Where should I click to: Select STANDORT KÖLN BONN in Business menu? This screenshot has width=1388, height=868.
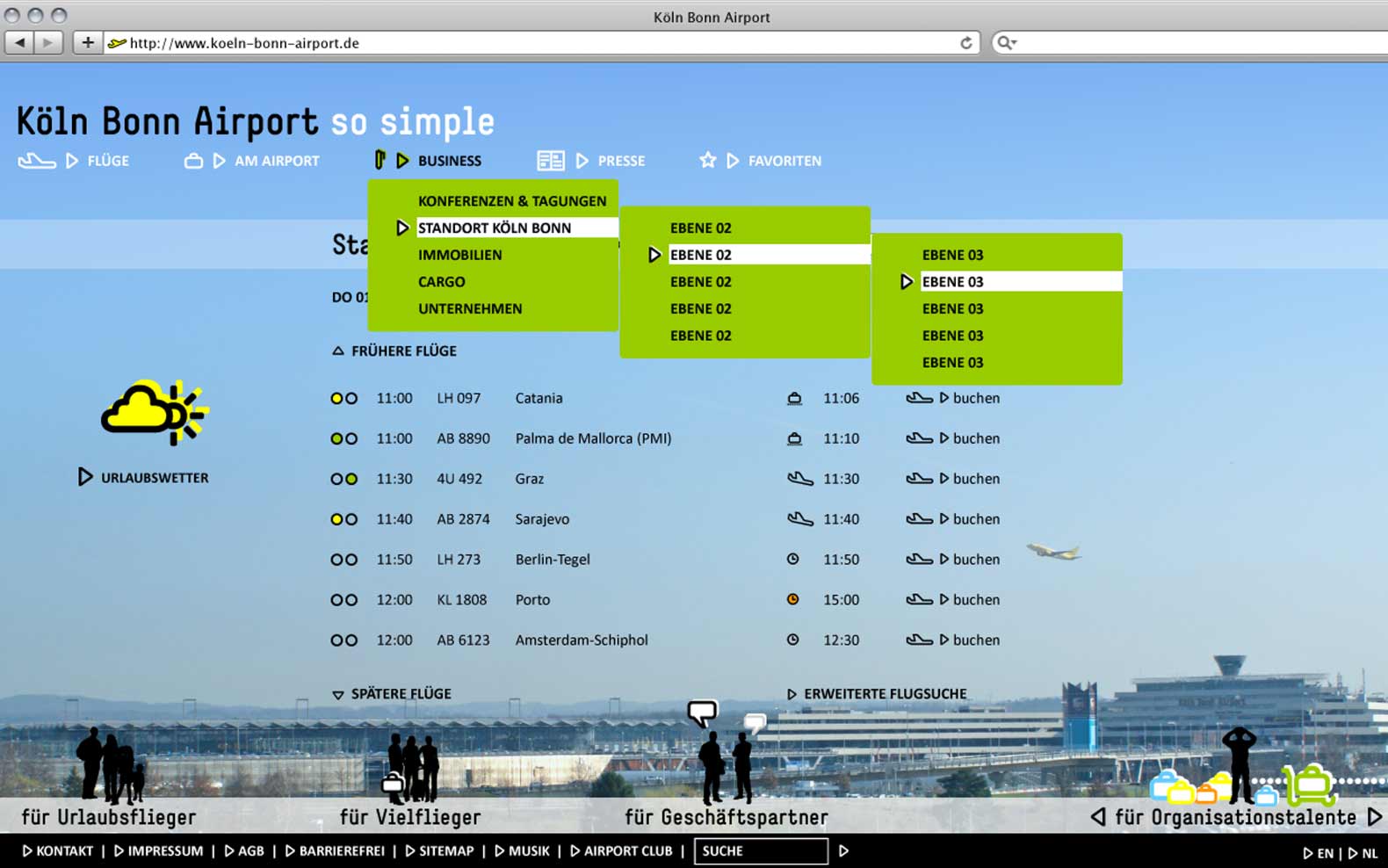click(x=495, y=228)
